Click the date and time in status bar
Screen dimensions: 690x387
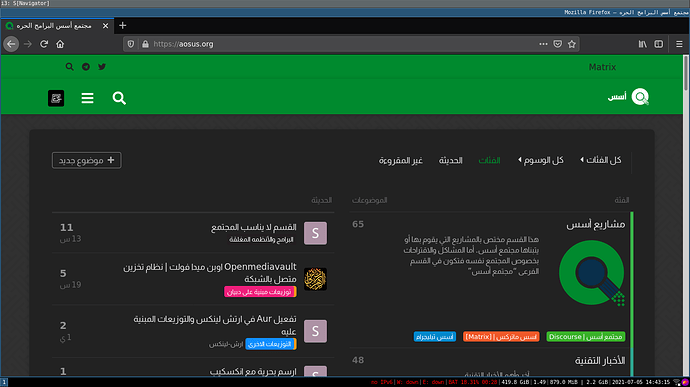click(641, 382)
